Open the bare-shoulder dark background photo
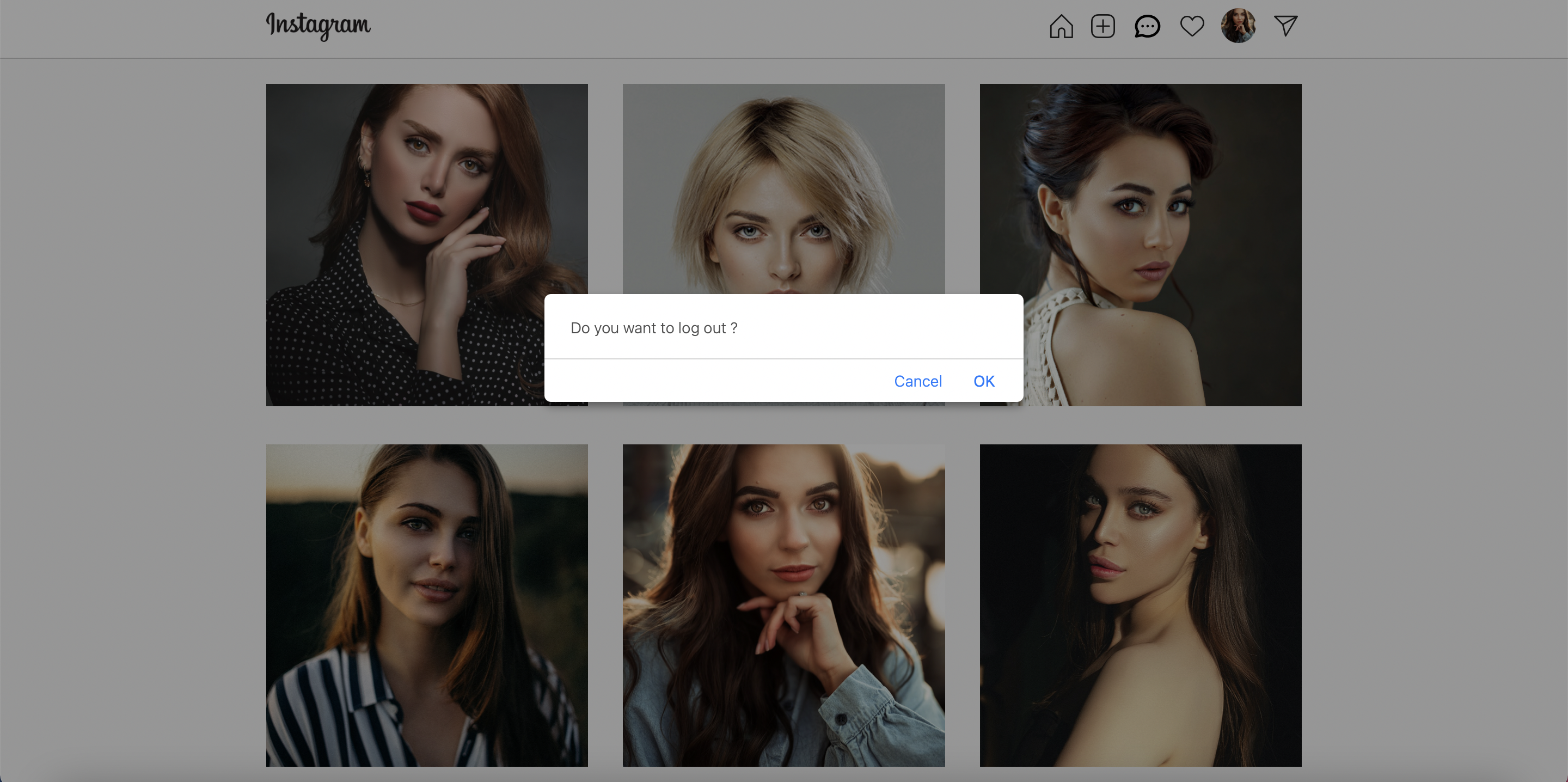This screenshot has width=1568, height=782. tap(1140, 606)
